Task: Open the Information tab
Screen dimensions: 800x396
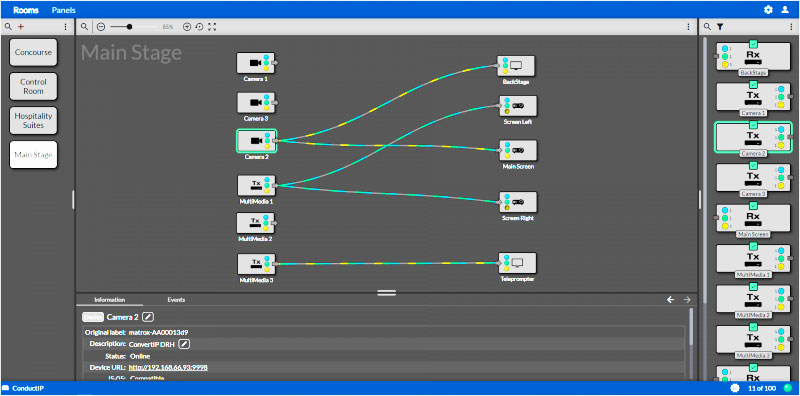Action: [110, 300]
